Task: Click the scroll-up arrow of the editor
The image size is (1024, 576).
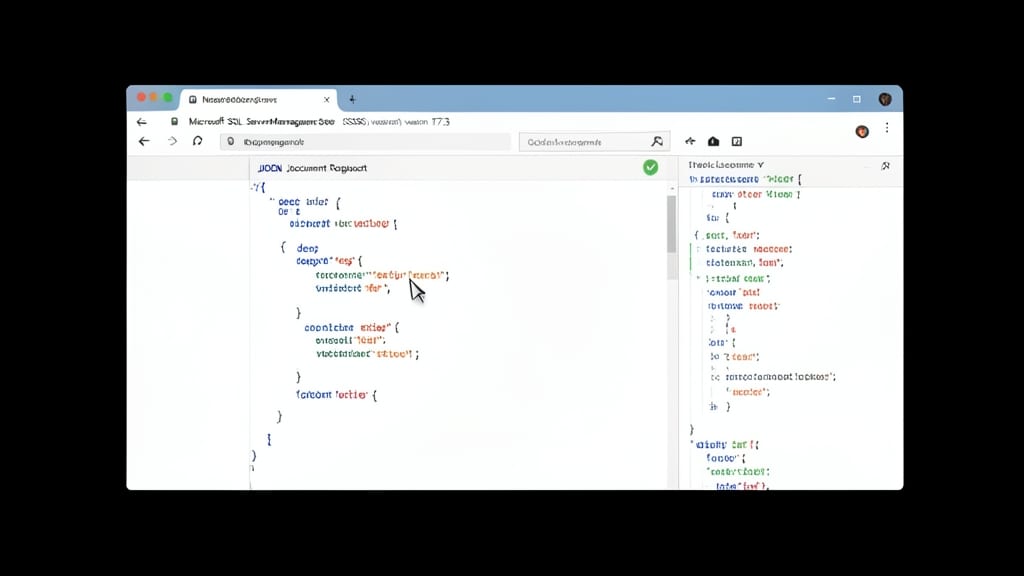Action: tap(672, 189)
